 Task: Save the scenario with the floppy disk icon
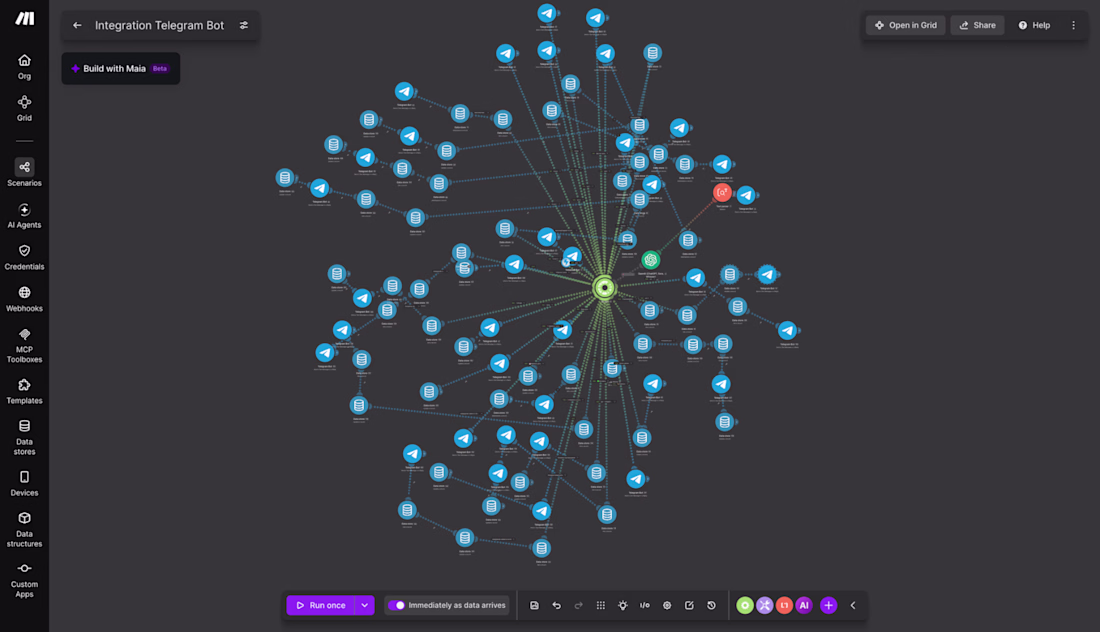point(534,605)
